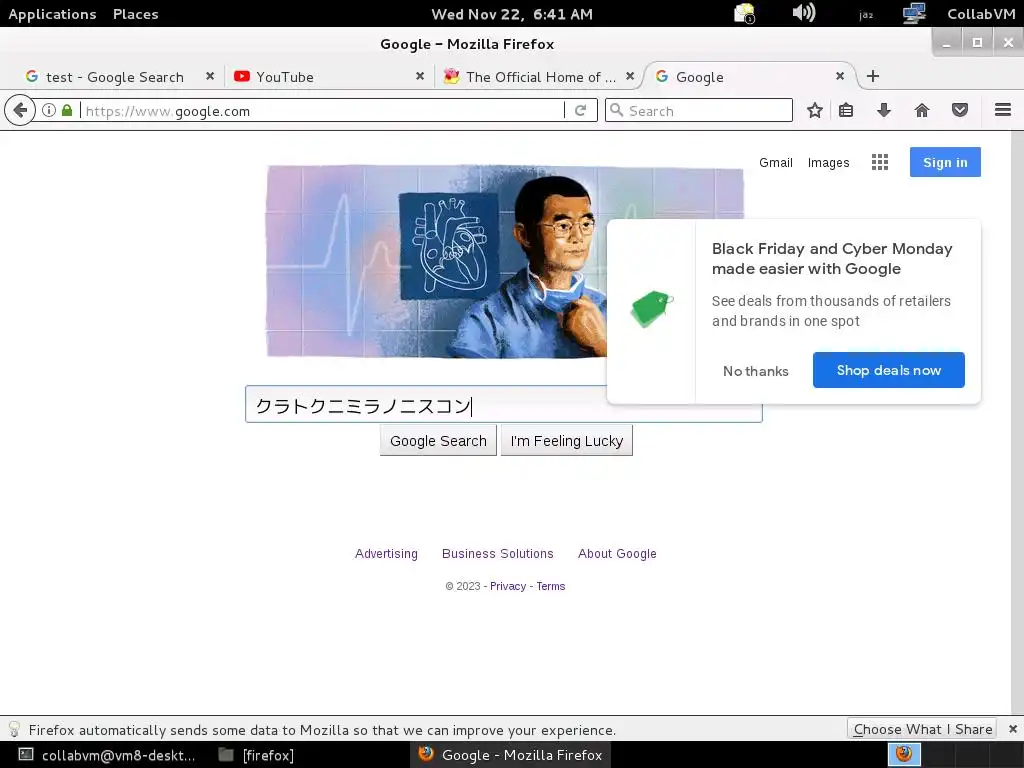Open the Applications menu

[52, 14]
